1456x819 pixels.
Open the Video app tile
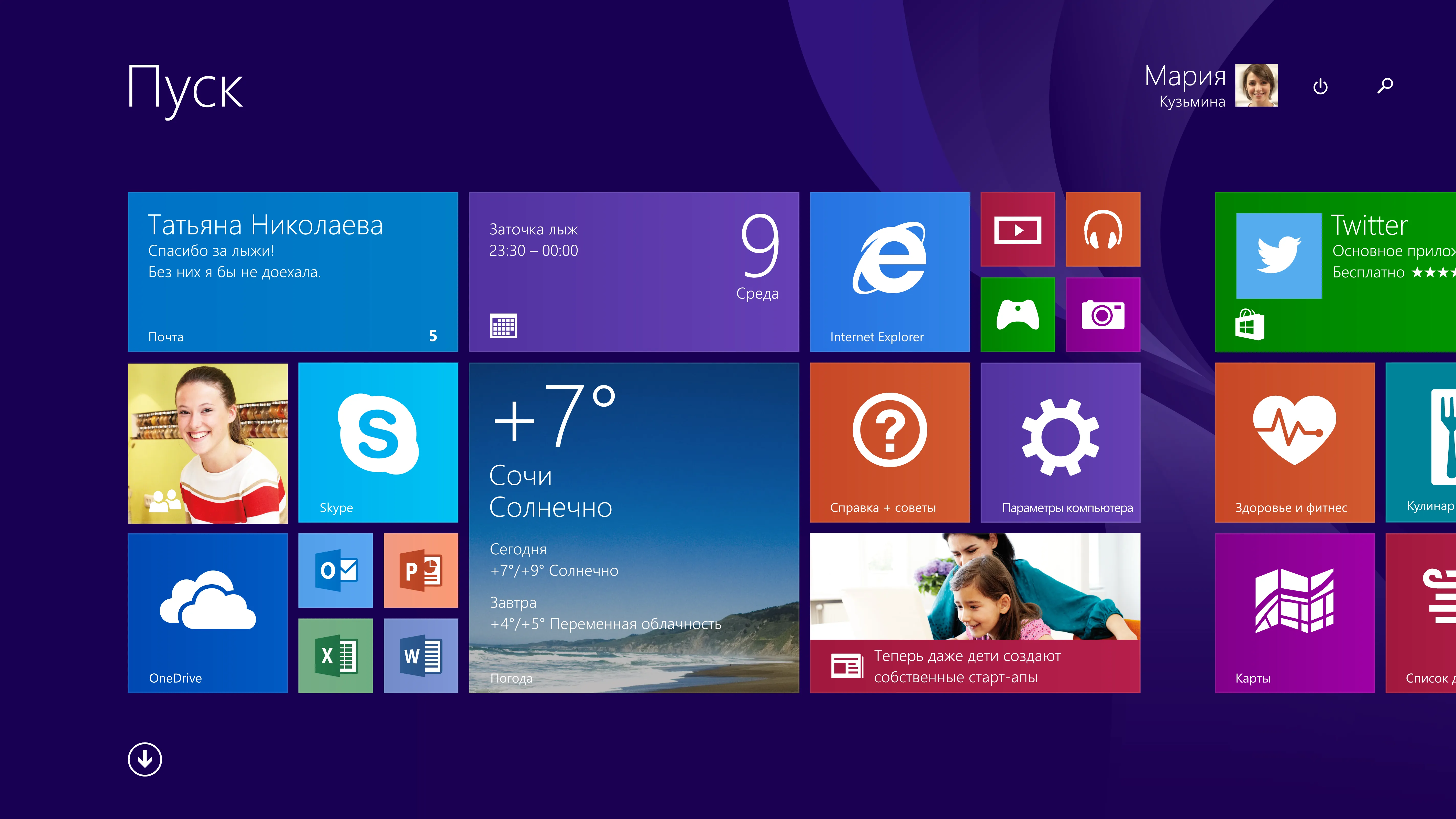point(1017,229)
